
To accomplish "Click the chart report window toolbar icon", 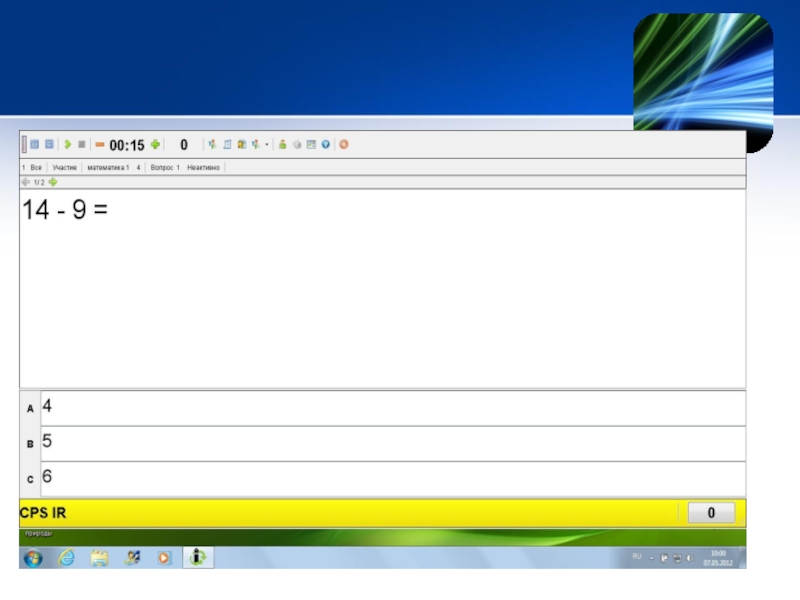I will (311, 145).
